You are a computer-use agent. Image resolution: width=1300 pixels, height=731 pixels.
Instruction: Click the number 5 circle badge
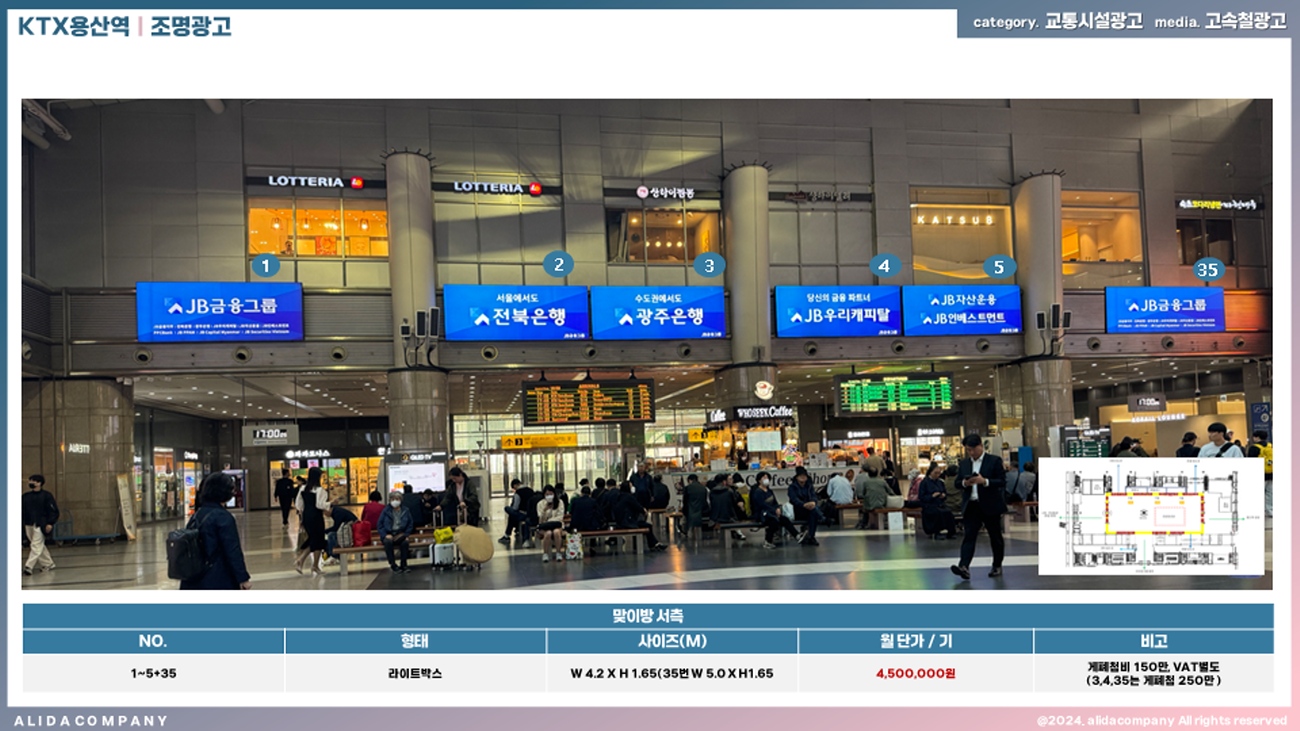click(x=998, y=267)
